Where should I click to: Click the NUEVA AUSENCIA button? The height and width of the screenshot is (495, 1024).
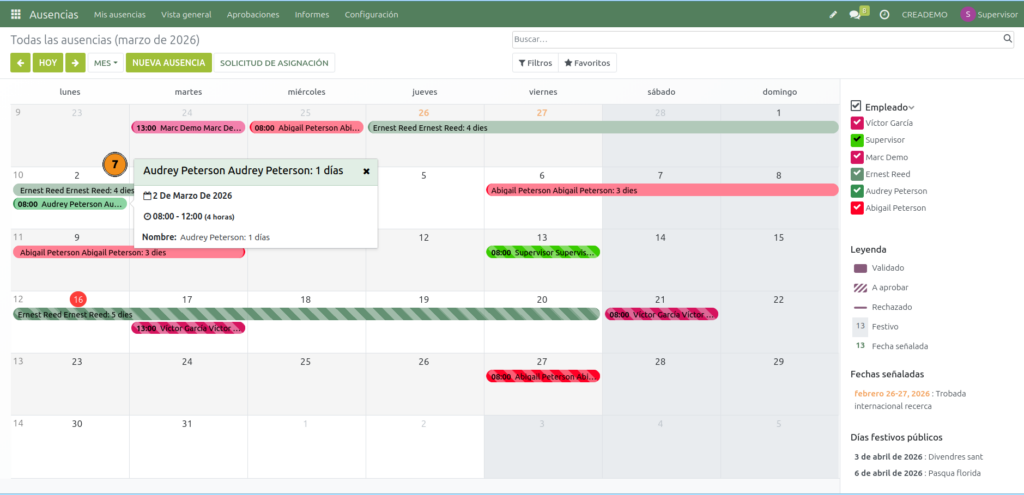pos(169,63)
